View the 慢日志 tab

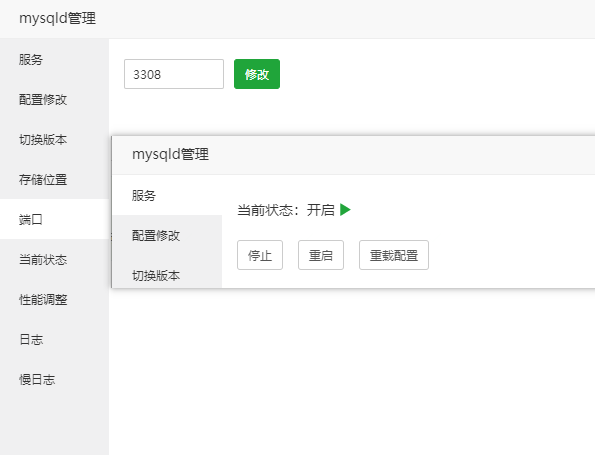54,379
